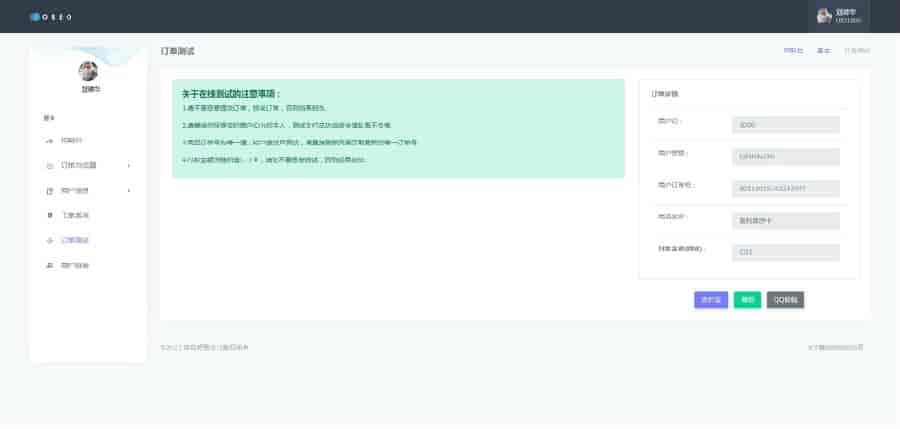
Task: Click the order parameters card heading
Action: point(665,94)
